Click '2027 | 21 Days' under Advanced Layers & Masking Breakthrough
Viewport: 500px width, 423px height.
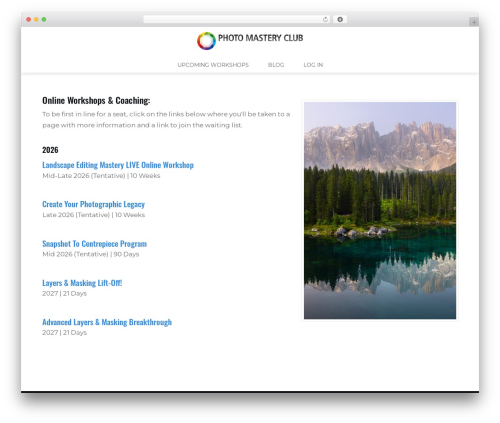65,332
